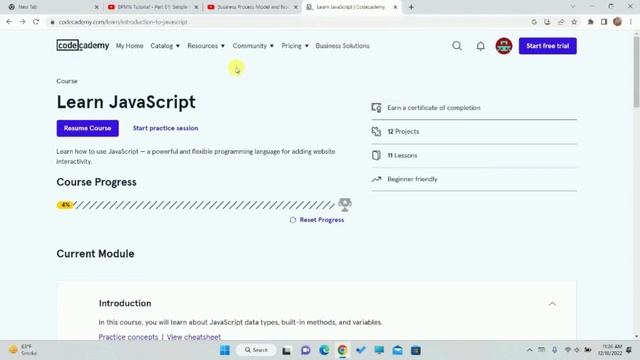Image resolution: width=640 pixels, height=360 pixels.
Task: Open taskbar clock and date
Action: pos(610,350)
